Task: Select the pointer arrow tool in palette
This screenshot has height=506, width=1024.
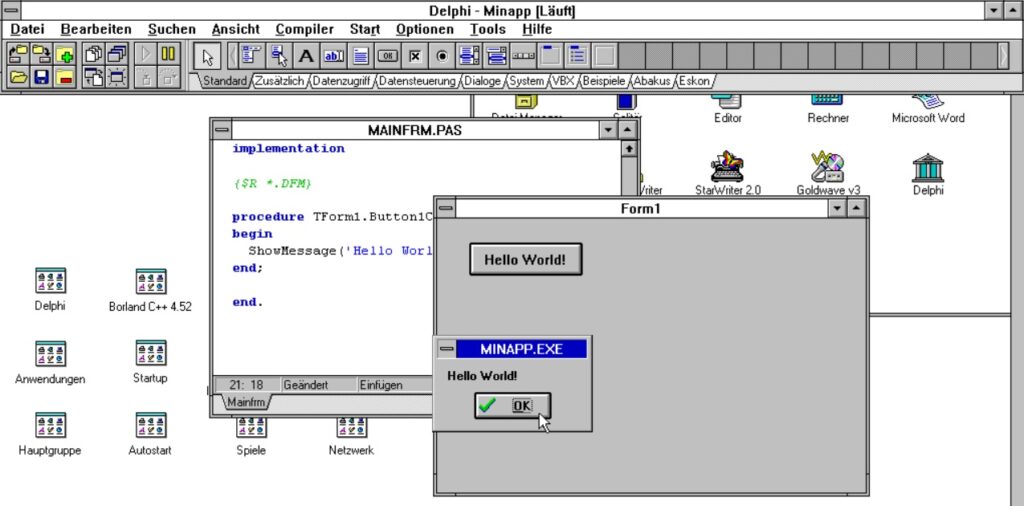Action: [208, 55]
